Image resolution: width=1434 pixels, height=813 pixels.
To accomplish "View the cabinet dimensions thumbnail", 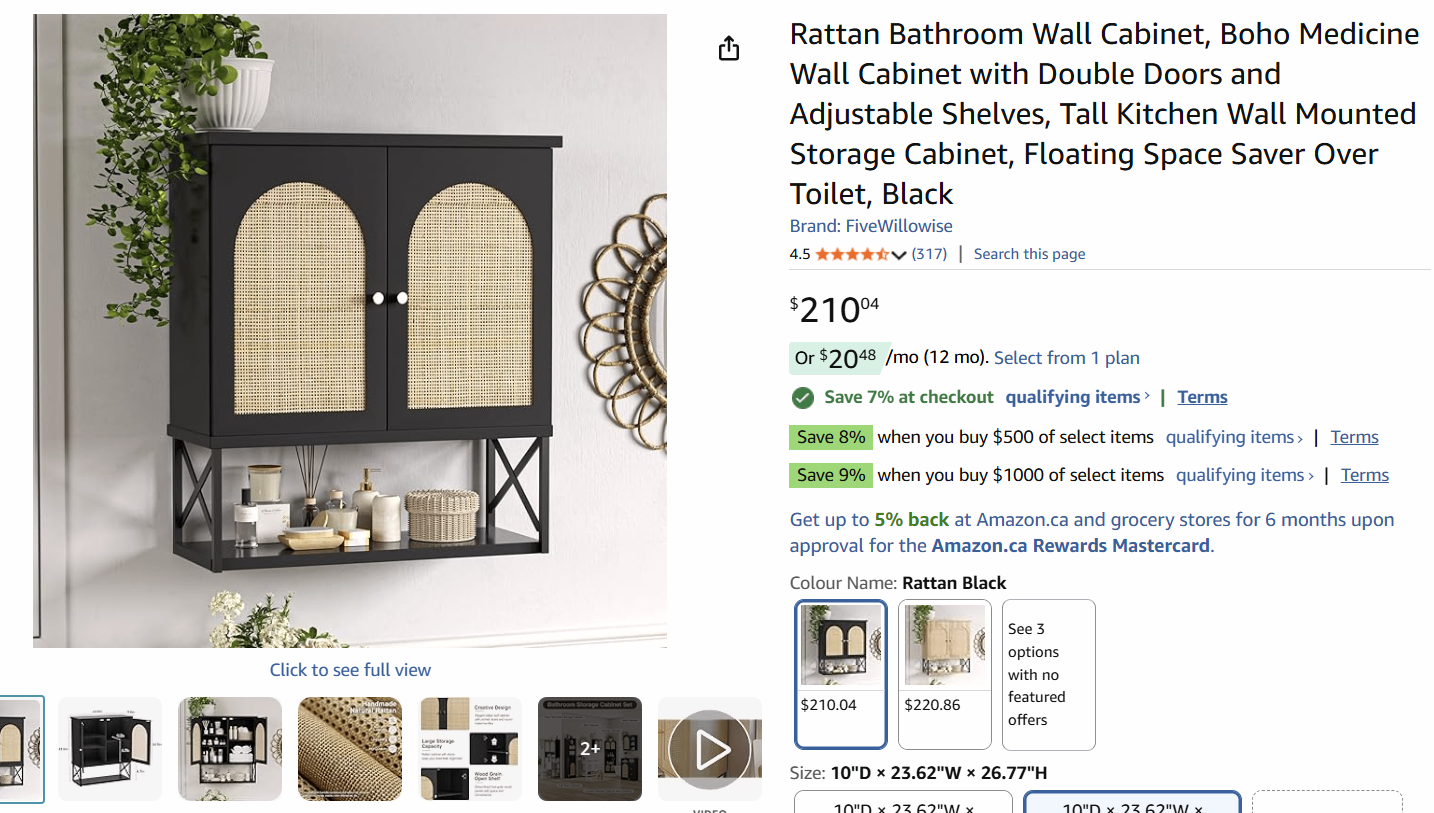I will point(110,749).
